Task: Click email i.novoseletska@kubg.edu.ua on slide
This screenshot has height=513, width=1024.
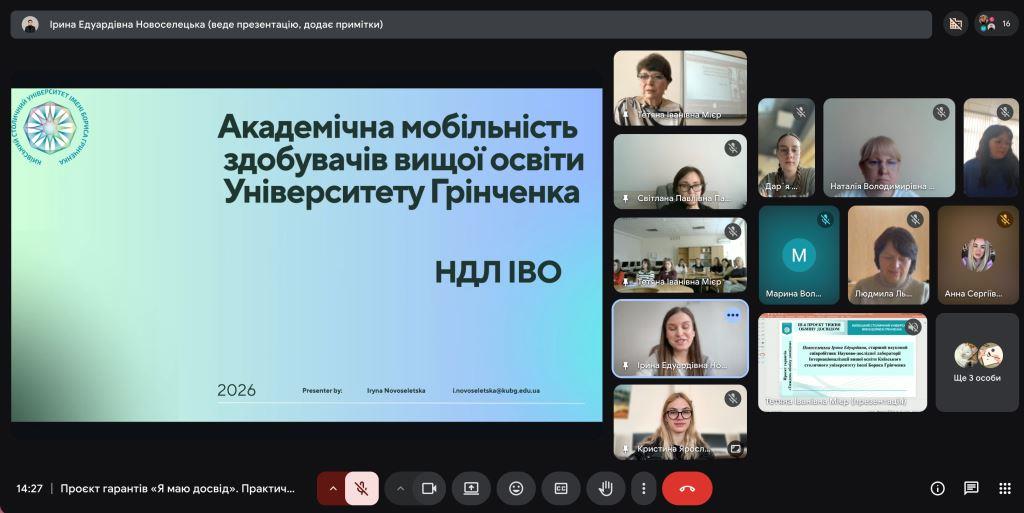Action: pyautogui.click(x=496, y=390)
